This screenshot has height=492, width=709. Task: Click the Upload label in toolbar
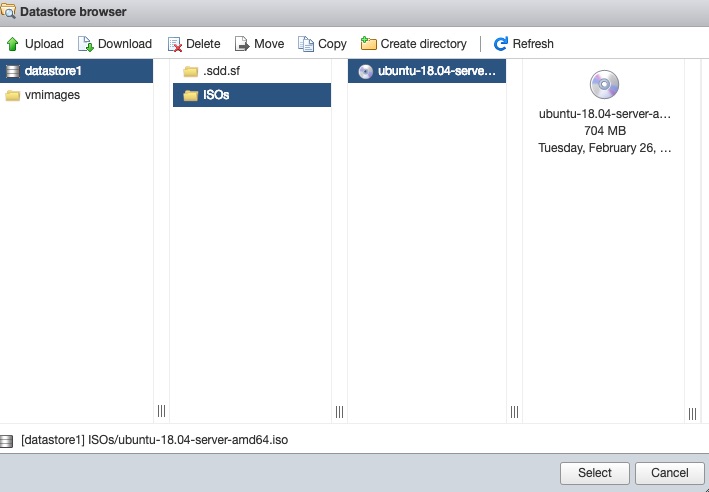click(44, 44)
